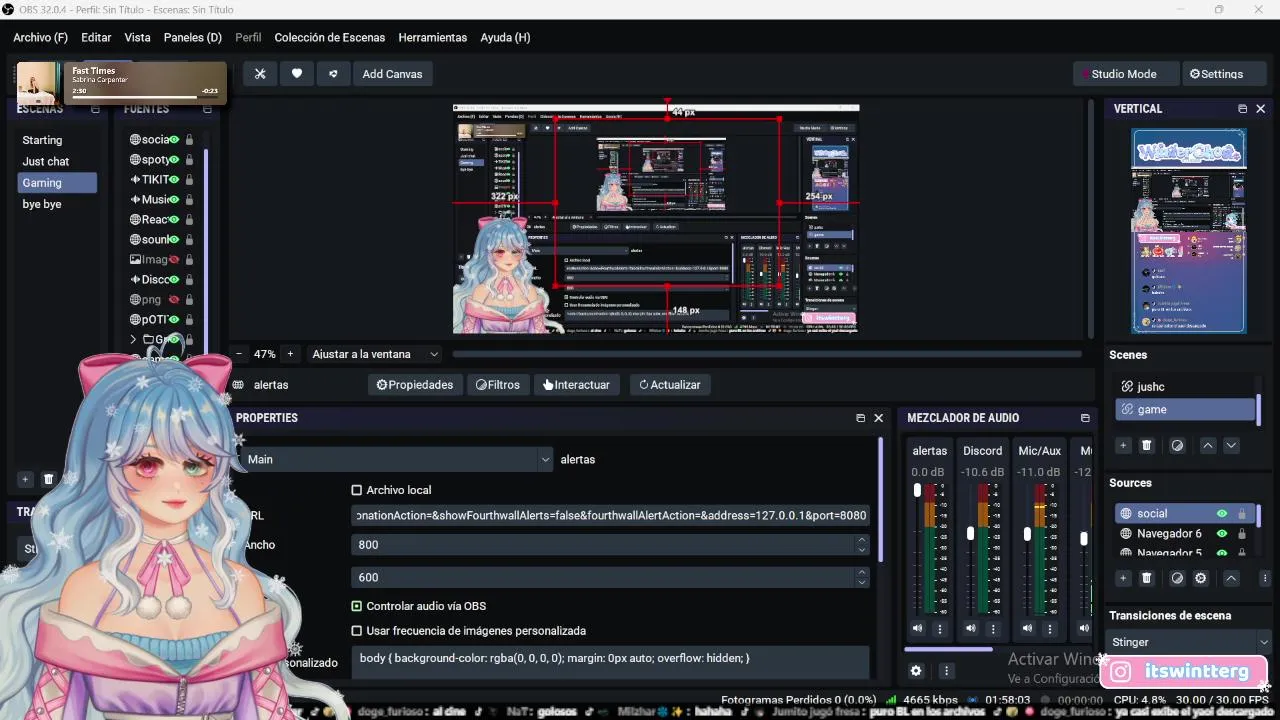Select the bye bye scene
1280x720 pixels.
click(57, 204)
